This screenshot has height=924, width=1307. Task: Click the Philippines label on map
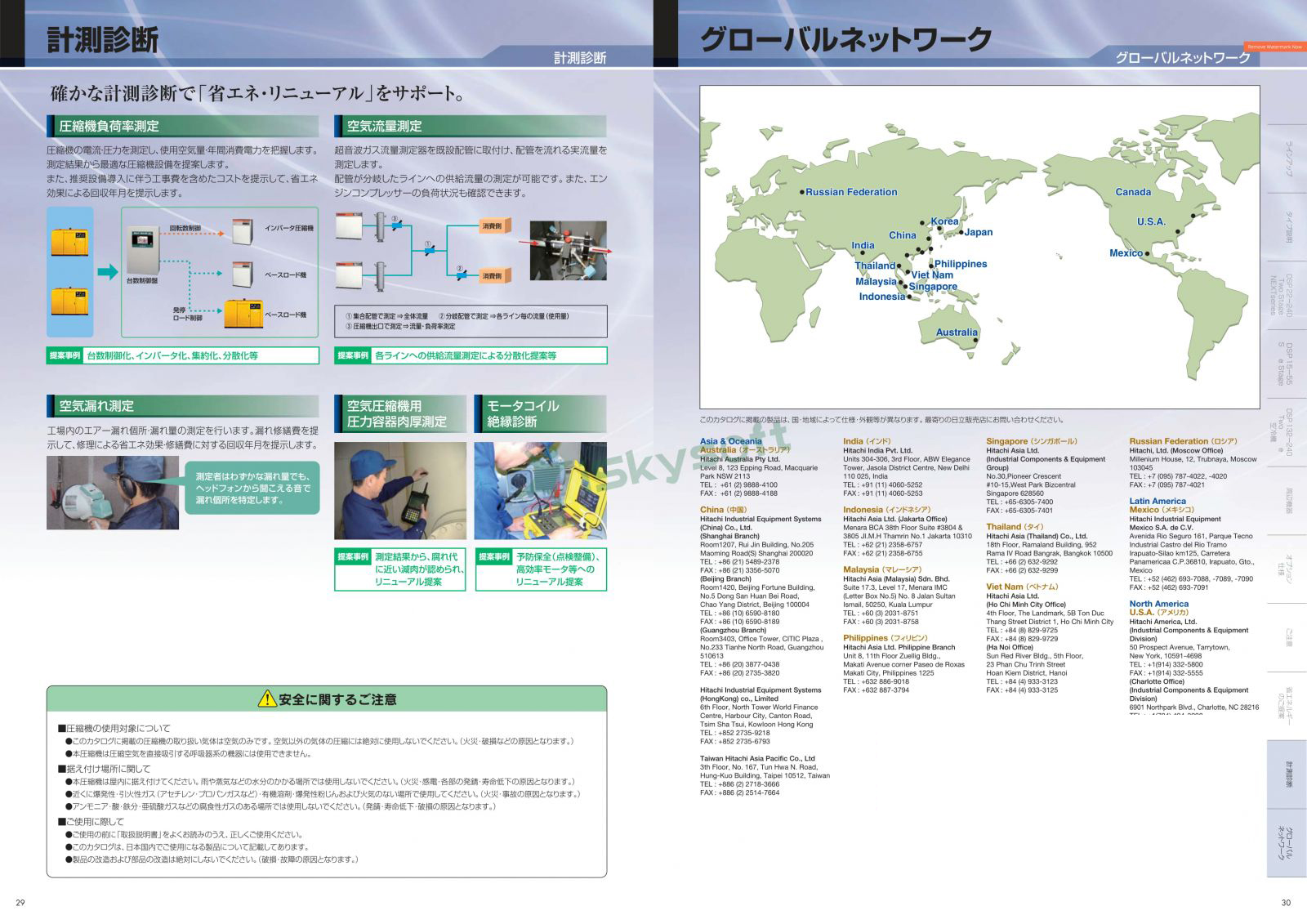click(x=961, y=264)
